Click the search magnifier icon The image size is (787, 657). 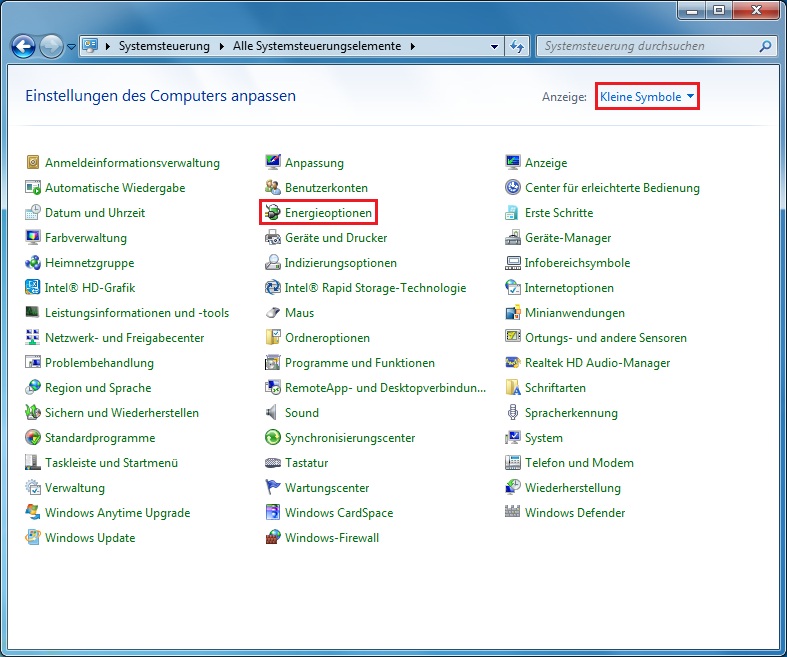(765, 47)
